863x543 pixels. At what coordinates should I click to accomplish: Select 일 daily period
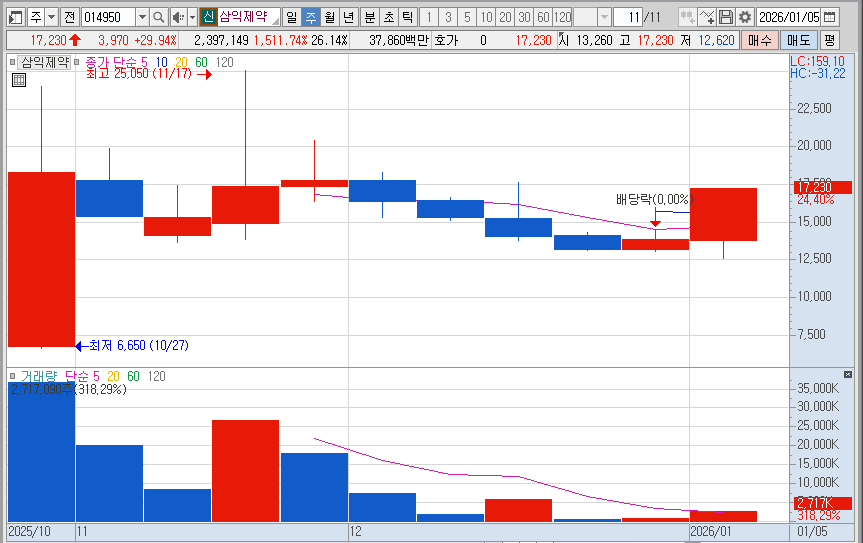292,18
